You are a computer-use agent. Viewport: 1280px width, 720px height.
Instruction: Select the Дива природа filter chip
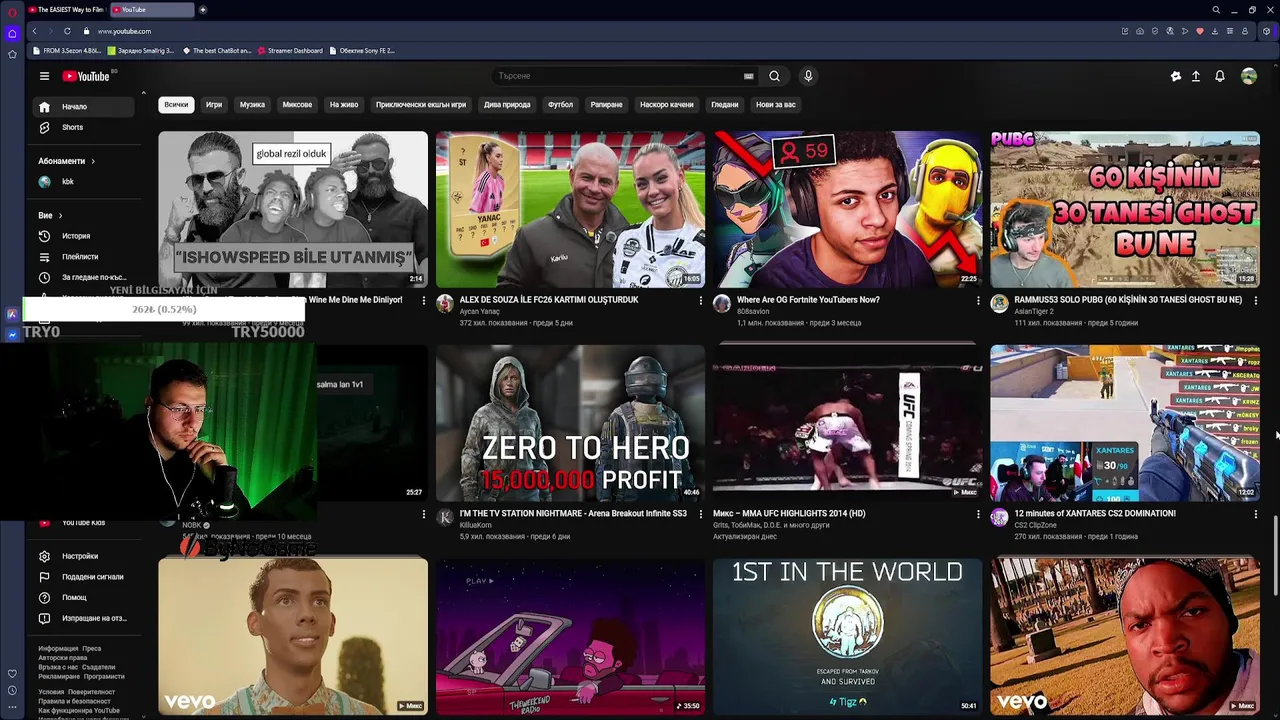[x=507, y=104]
